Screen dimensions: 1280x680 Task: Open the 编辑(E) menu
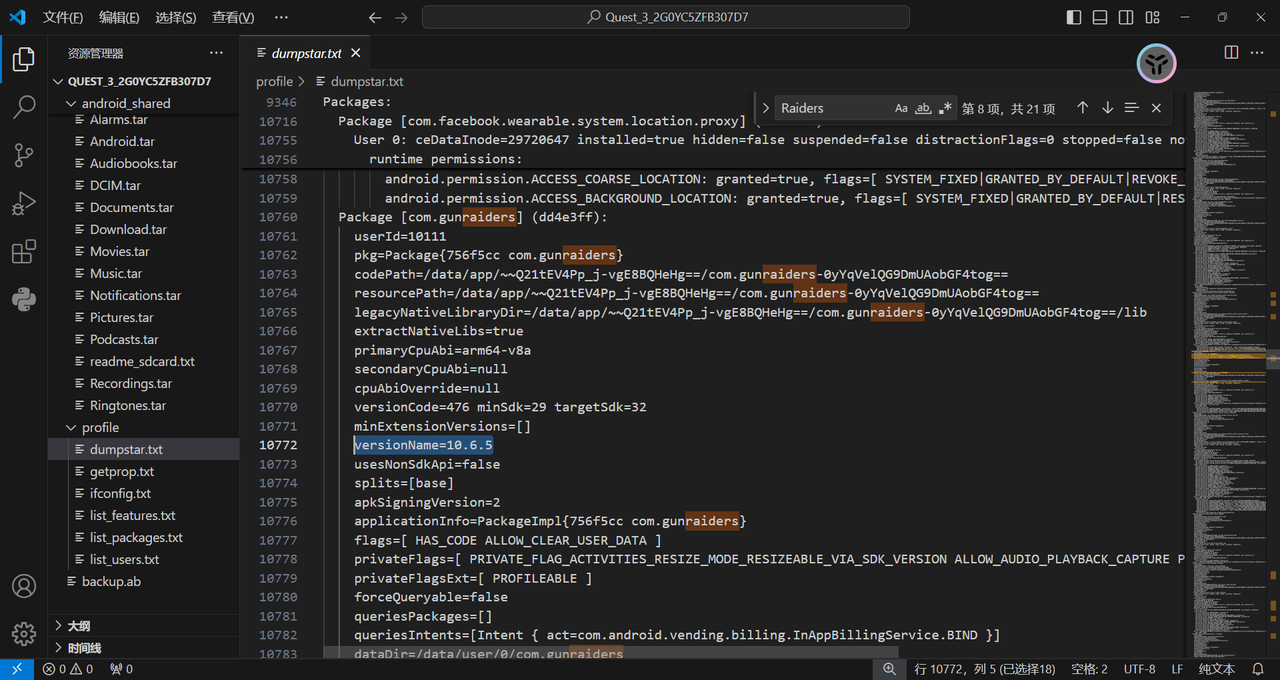119,17
